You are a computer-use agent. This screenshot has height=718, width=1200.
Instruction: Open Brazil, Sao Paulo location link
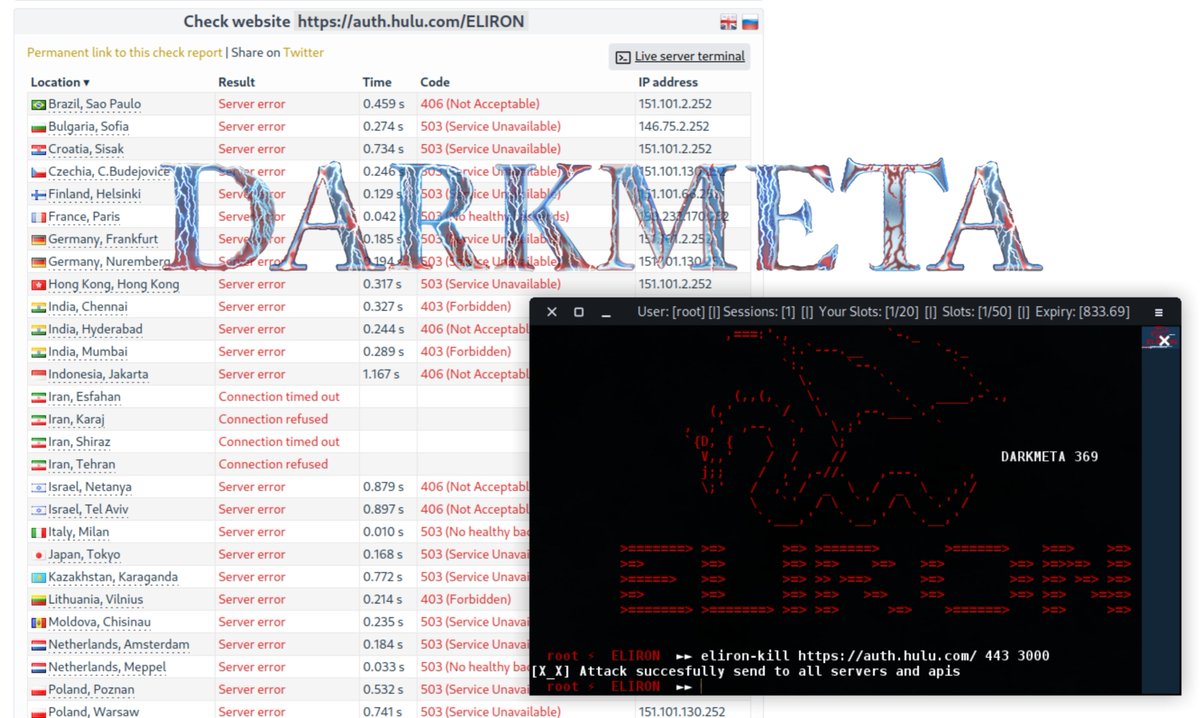click(x=95, y=104)
